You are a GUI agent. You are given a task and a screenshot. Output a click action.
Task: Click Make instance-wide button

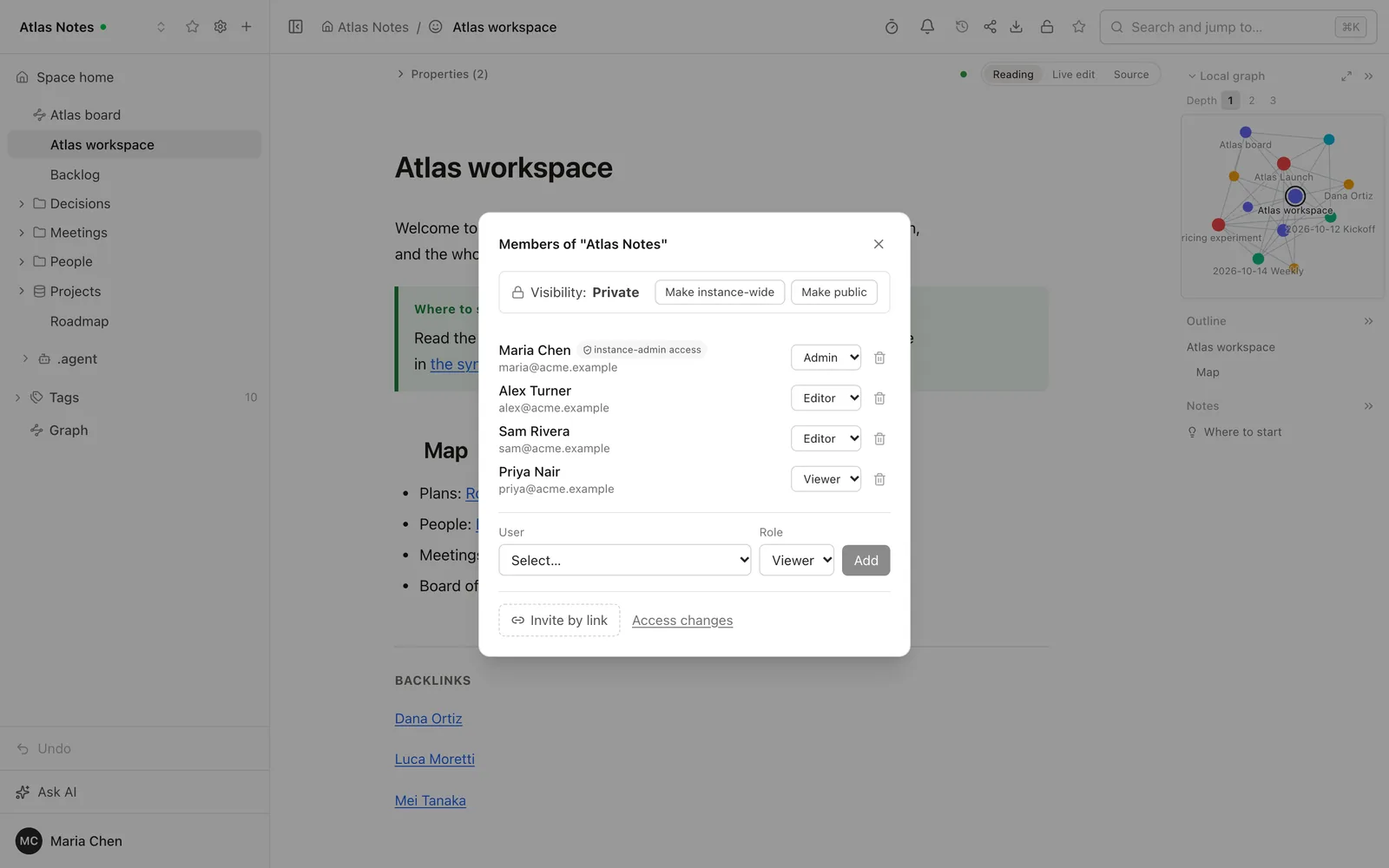[720, 293]
